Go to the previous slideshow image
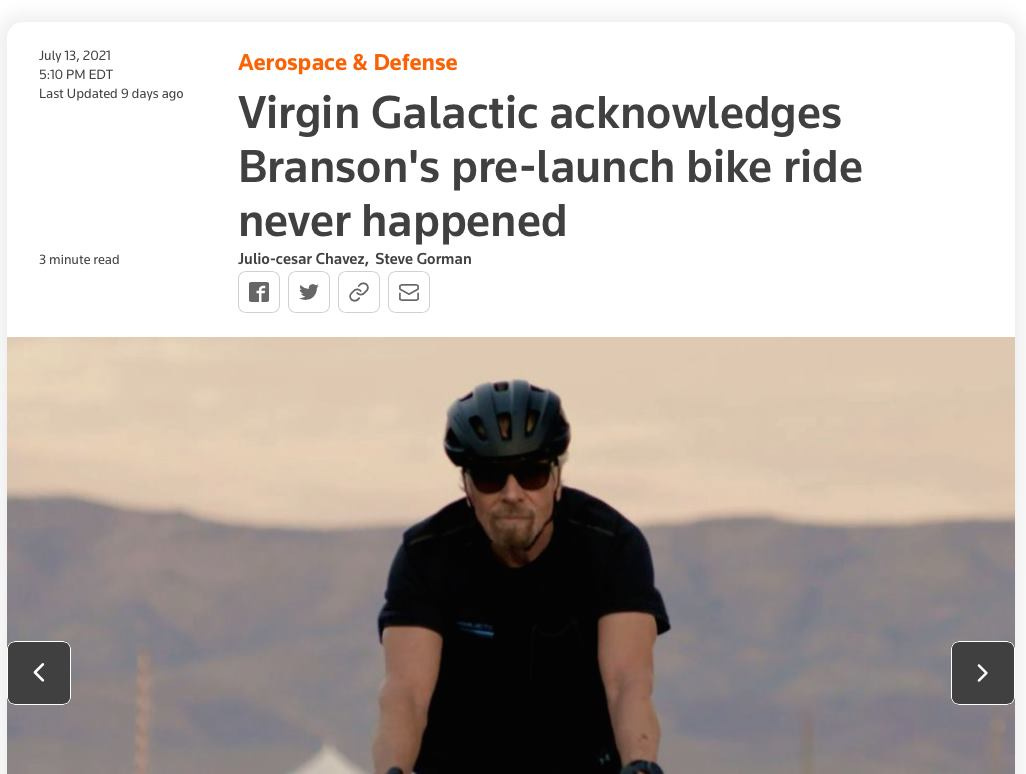Screen dimensions: 1026x774 coord(39,673)
